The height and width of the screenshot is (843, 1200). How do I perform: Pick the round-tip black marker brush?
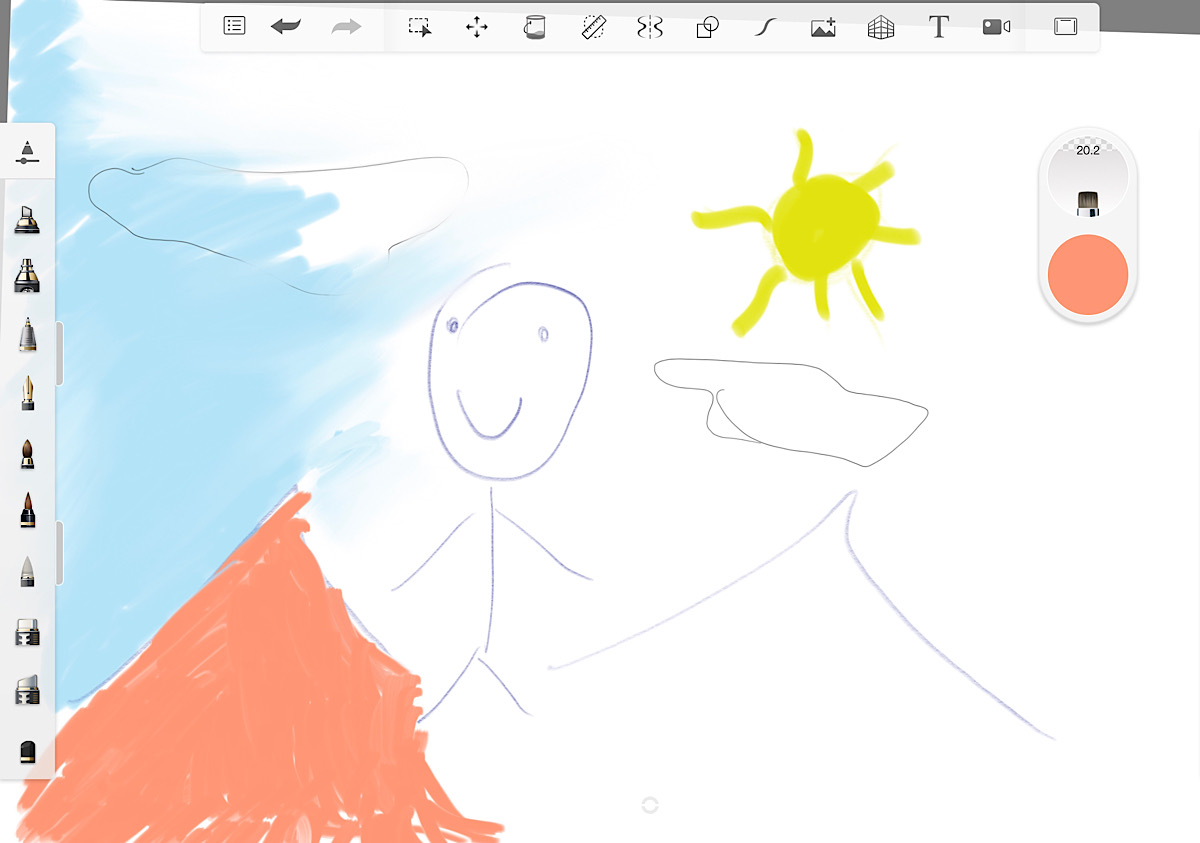coord(27,276)
